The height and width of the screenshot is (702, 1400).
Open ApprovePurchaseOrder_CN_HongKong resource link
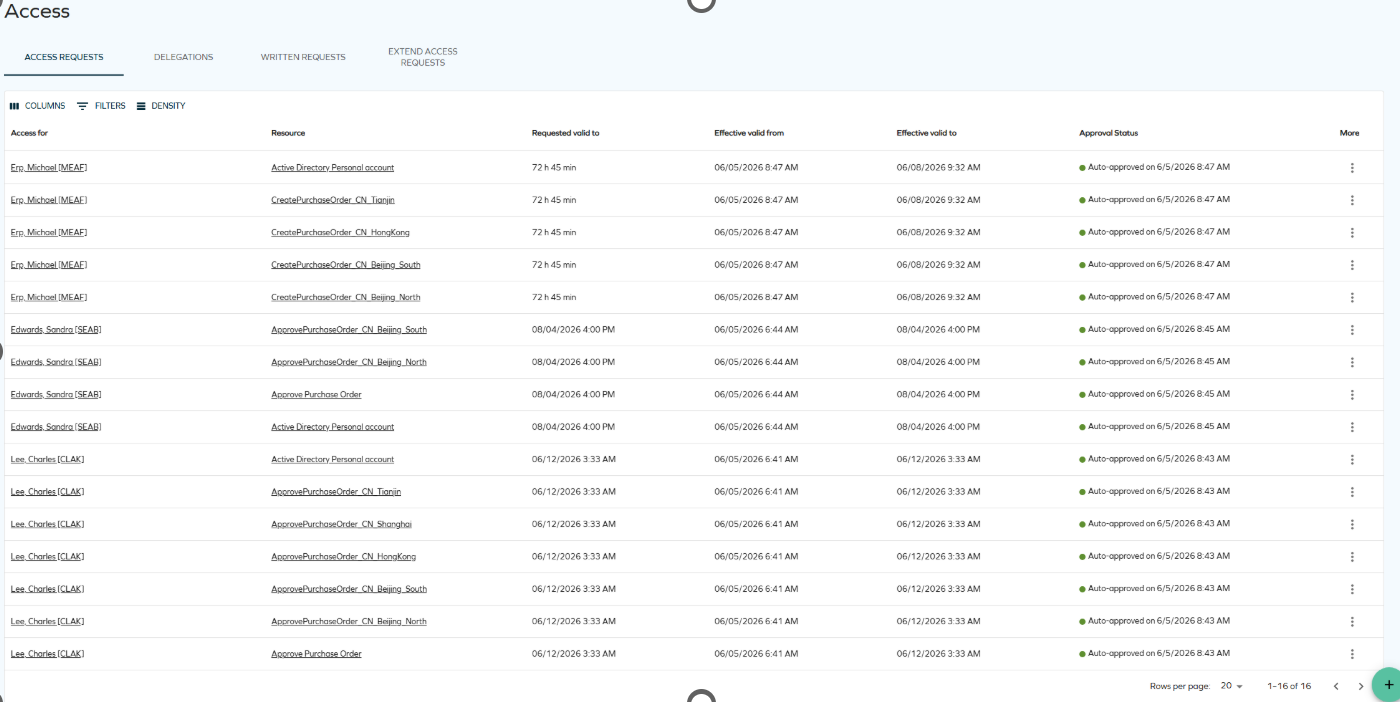point(343,556)
